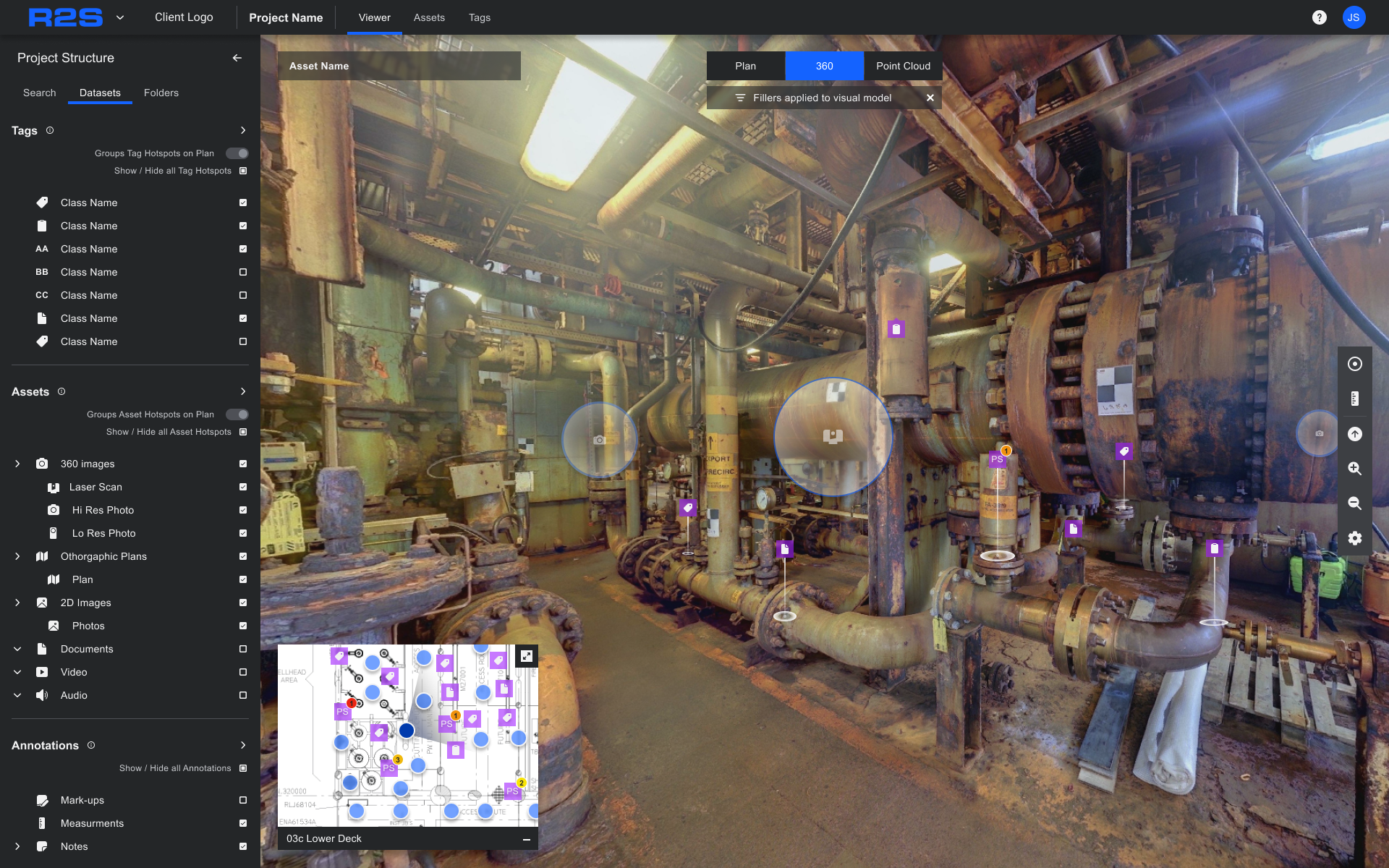Enable the Mark-ups checkbox
The image size is (1389, 868).
click(x=243, y=800)
